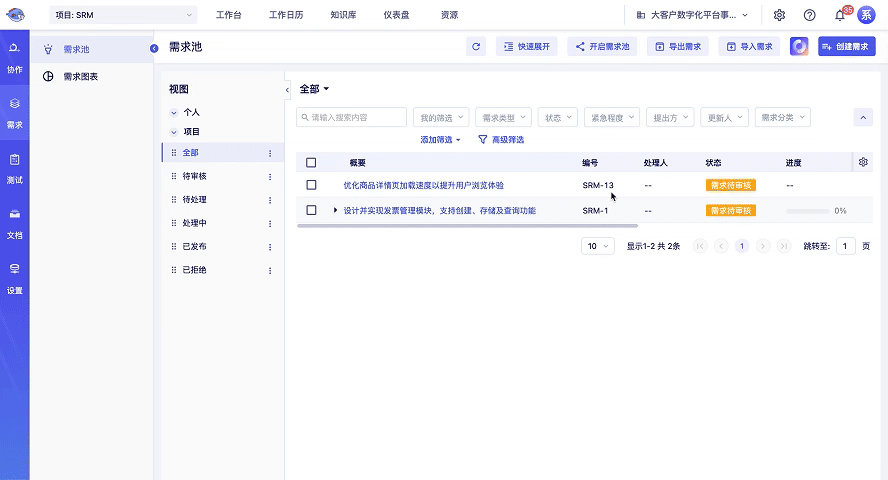
Task: Select the checkbox for SRM-13 row
Action: 311,185
